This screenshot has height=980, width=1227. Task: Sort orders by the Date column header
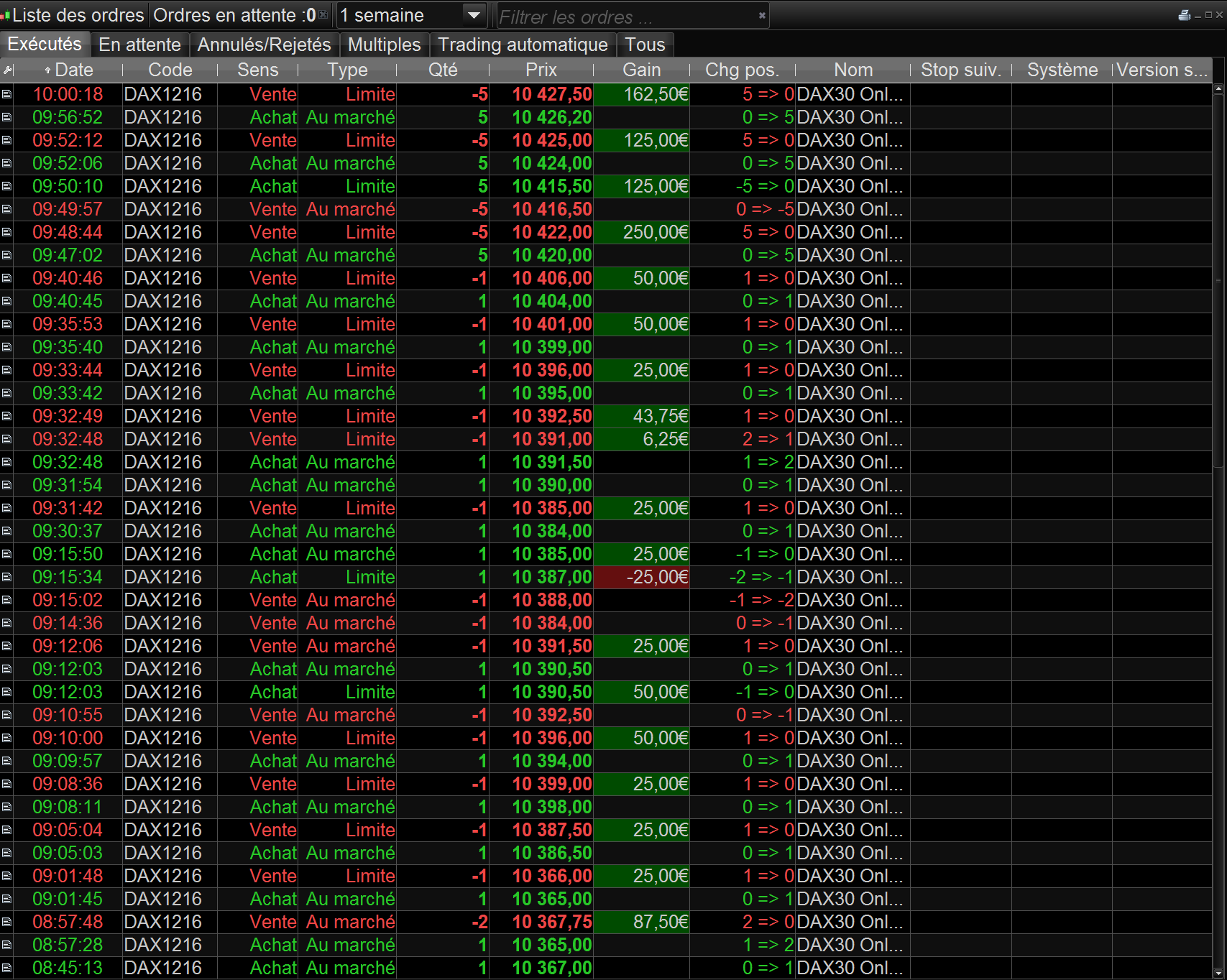68,70
